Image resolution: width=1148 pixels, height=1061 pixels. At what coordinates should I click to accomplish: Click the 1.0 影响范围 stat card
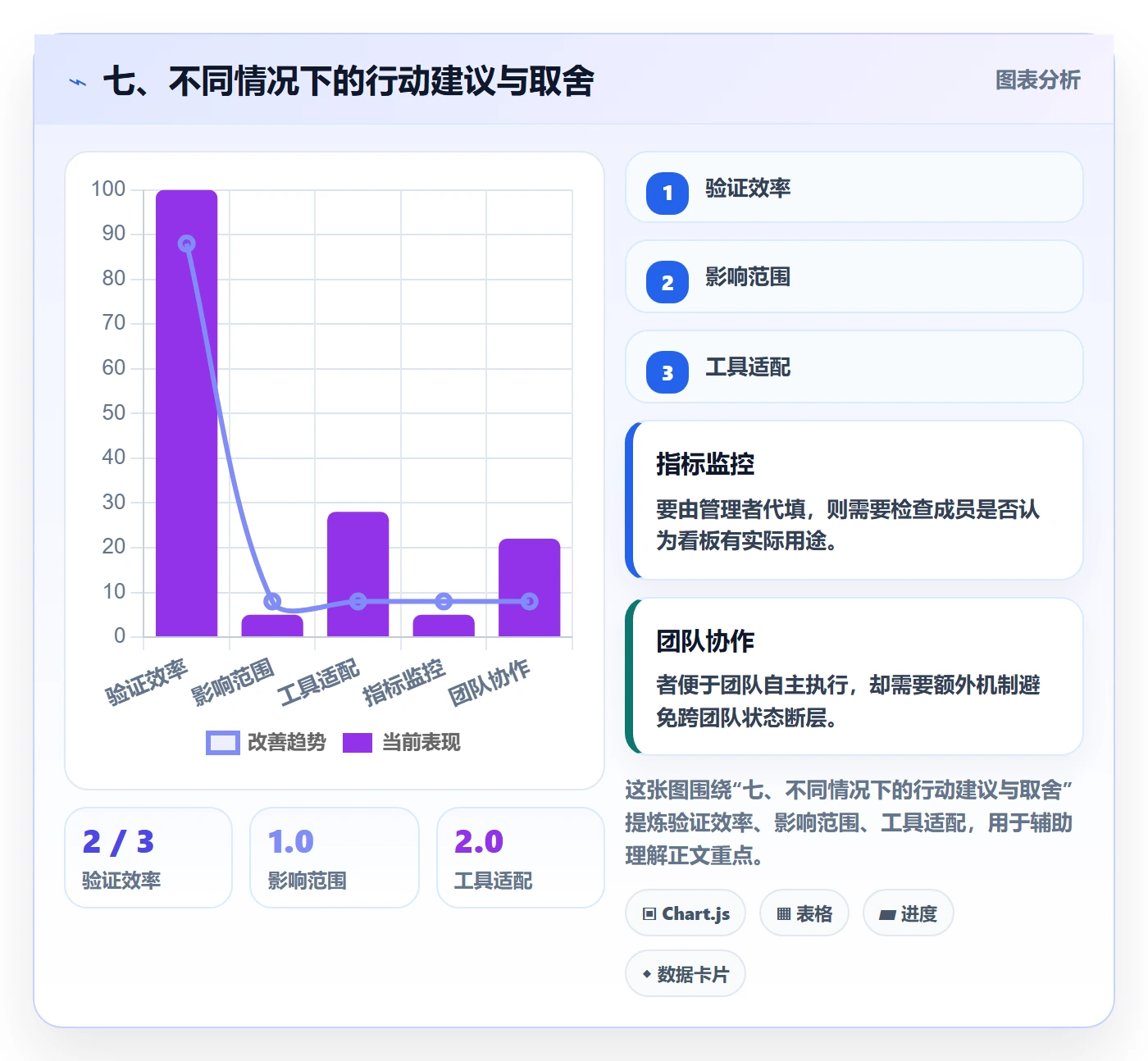[x=335, y=858]
